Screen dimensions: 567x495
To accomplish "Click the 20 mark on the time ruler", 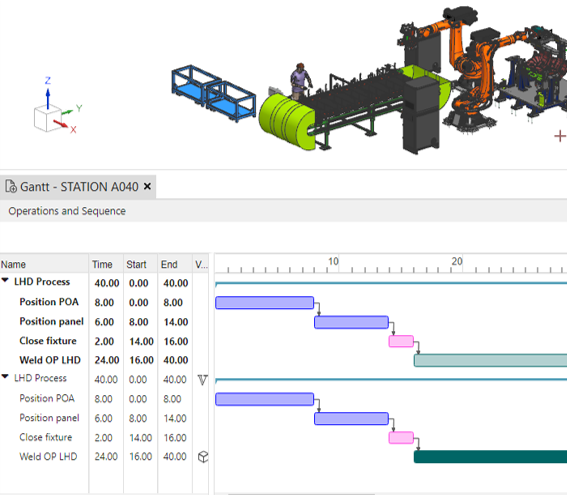I will 457,261.
